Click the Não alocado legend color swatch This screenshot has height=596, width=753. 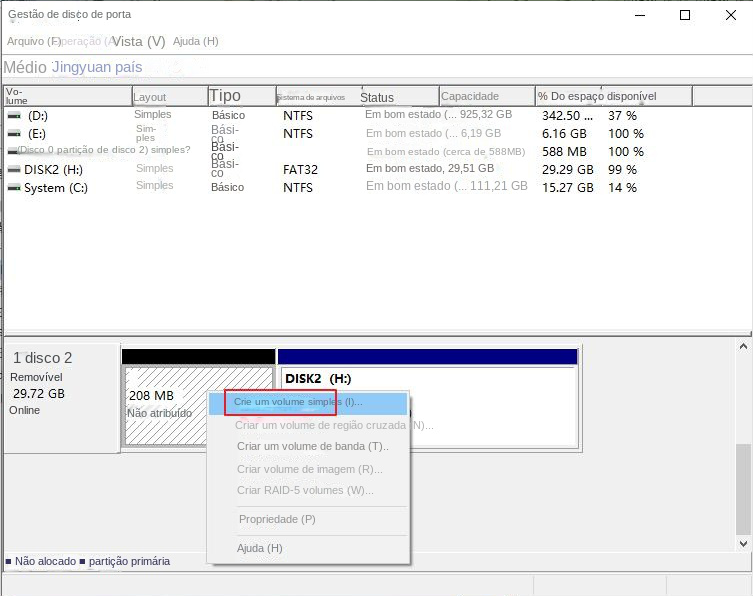9,562
